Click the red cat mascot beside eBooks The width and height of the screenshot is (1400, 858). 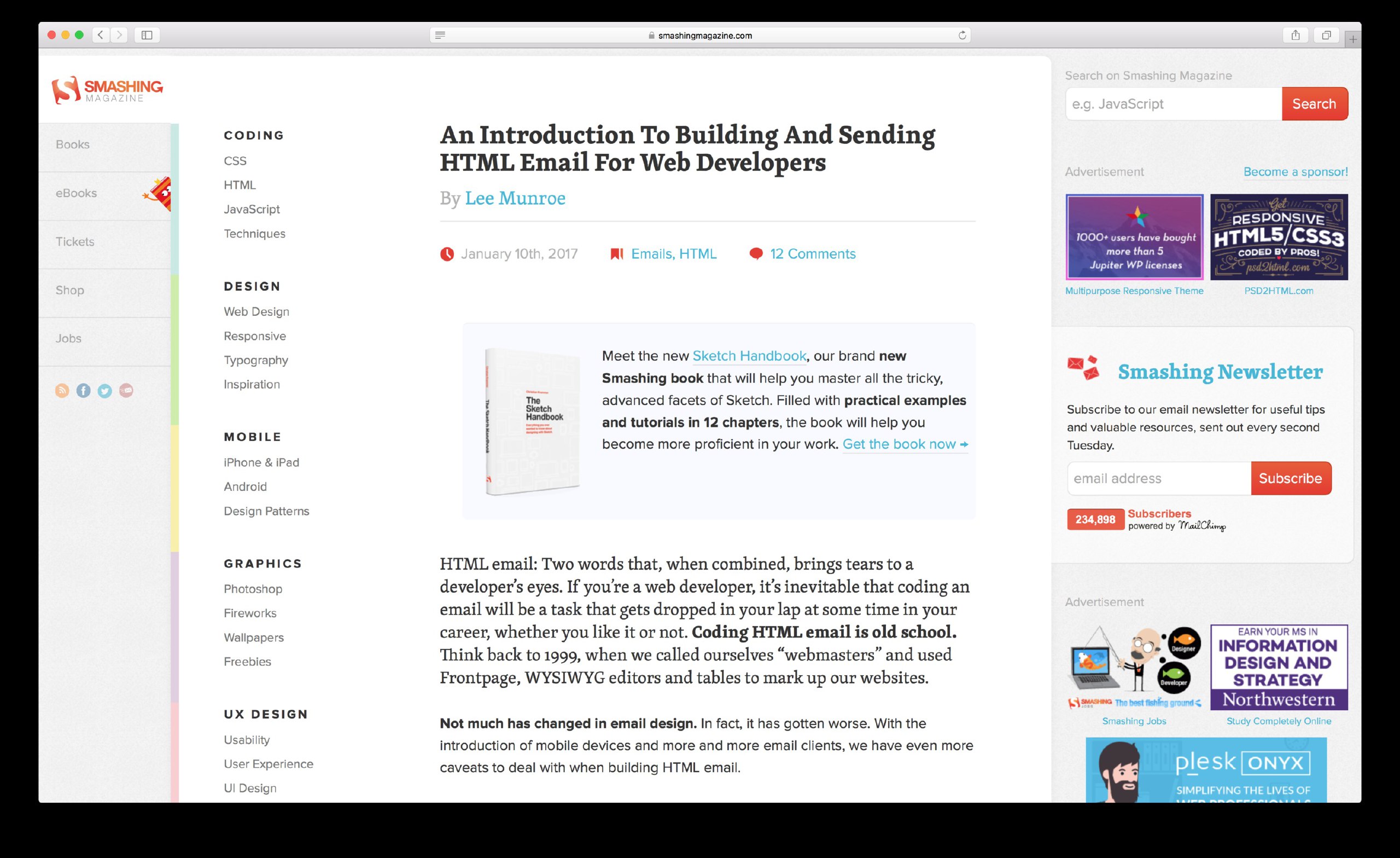coord(158,194)
